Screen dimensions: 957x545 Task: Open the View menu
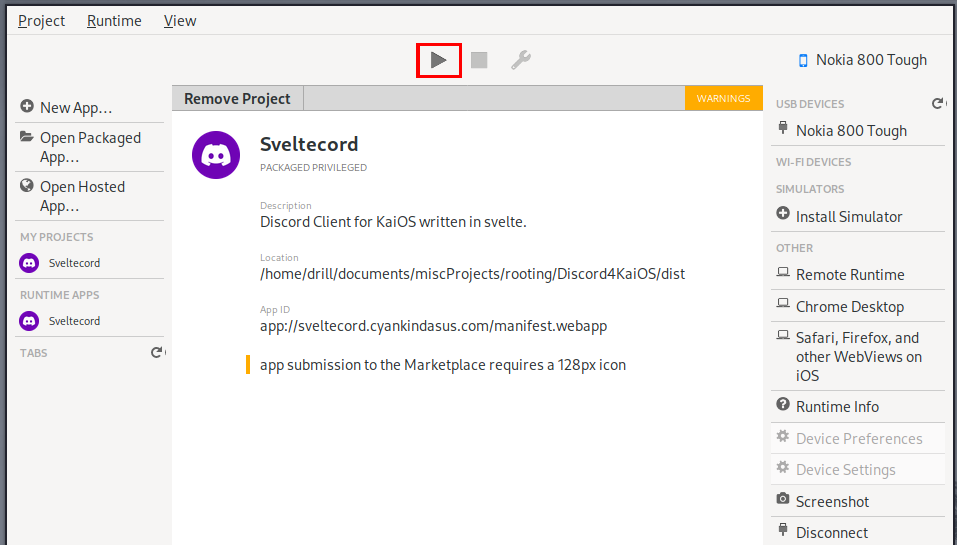pos(180,21)
